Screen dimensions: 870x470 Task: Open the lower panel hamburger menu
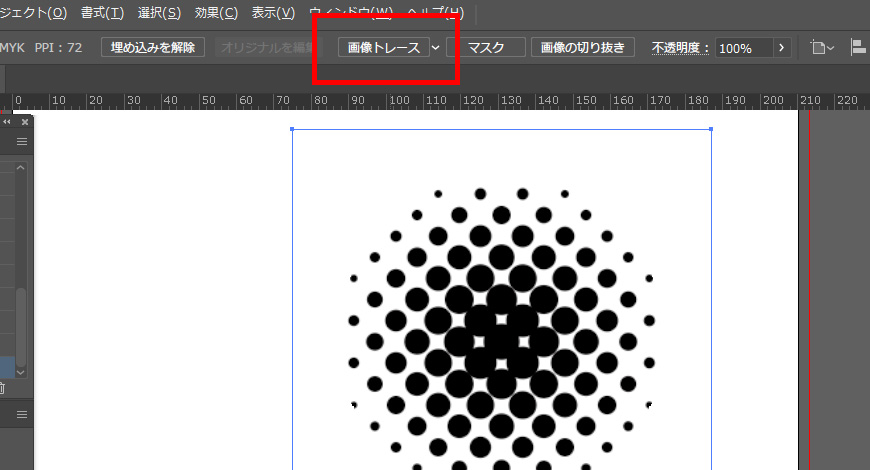22,414
